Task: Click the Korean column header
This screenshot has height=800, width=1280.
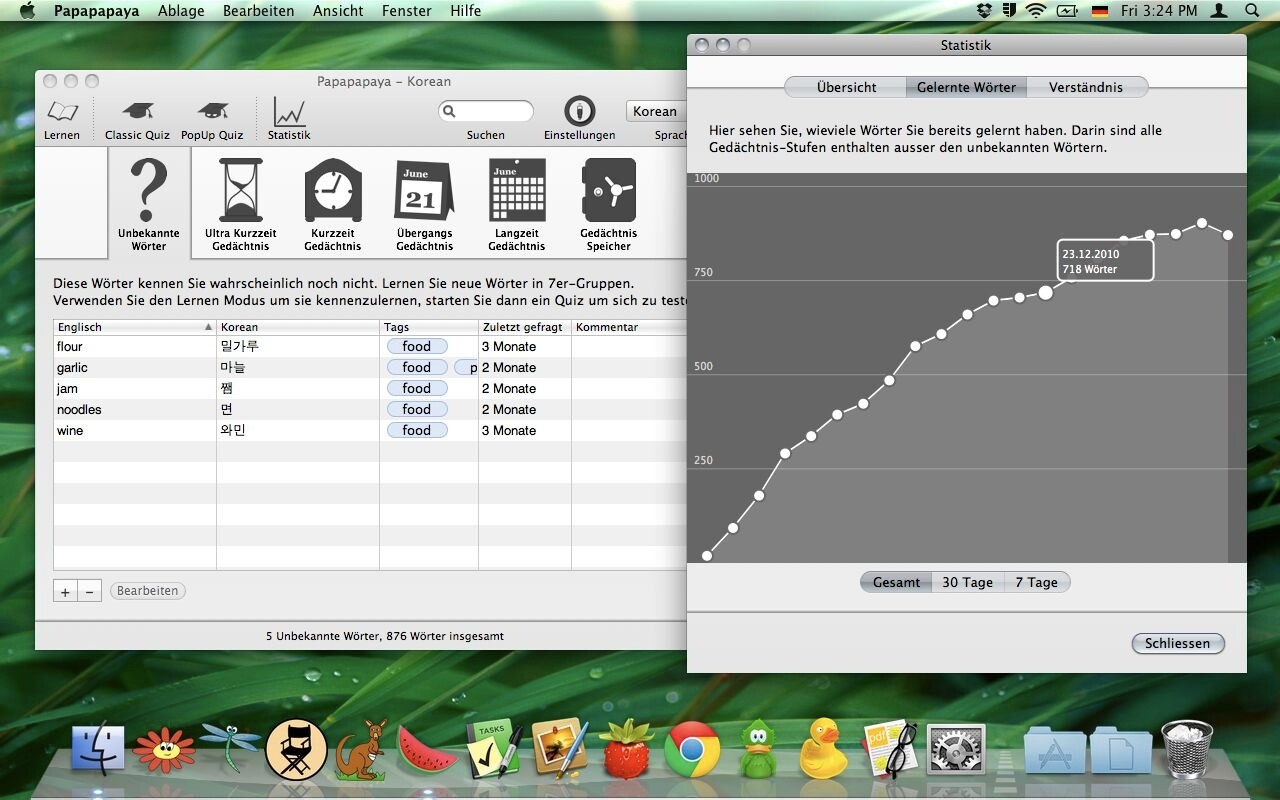Action: (298, 327)
